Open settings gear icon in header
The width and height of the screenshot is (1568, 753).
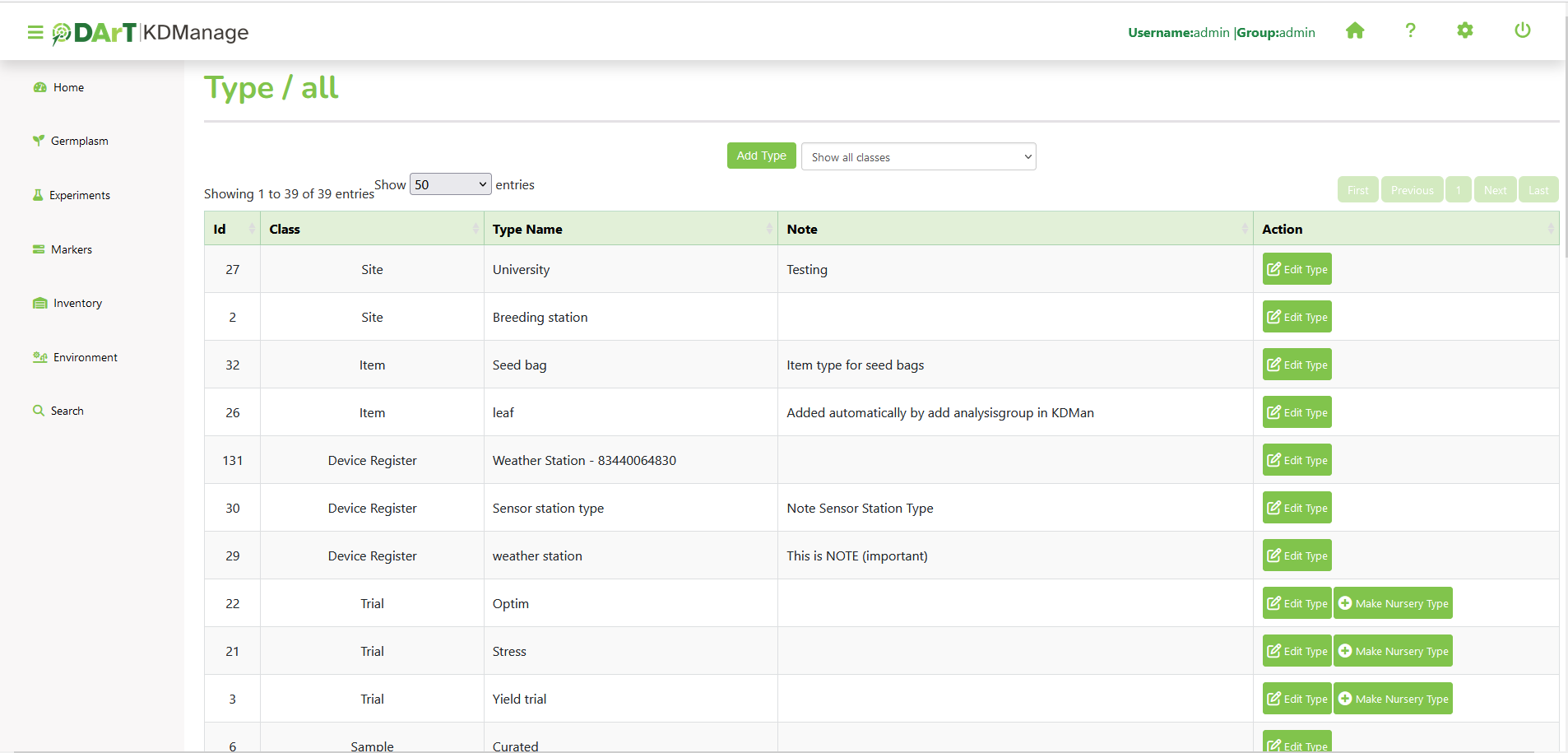(1464, 31)
